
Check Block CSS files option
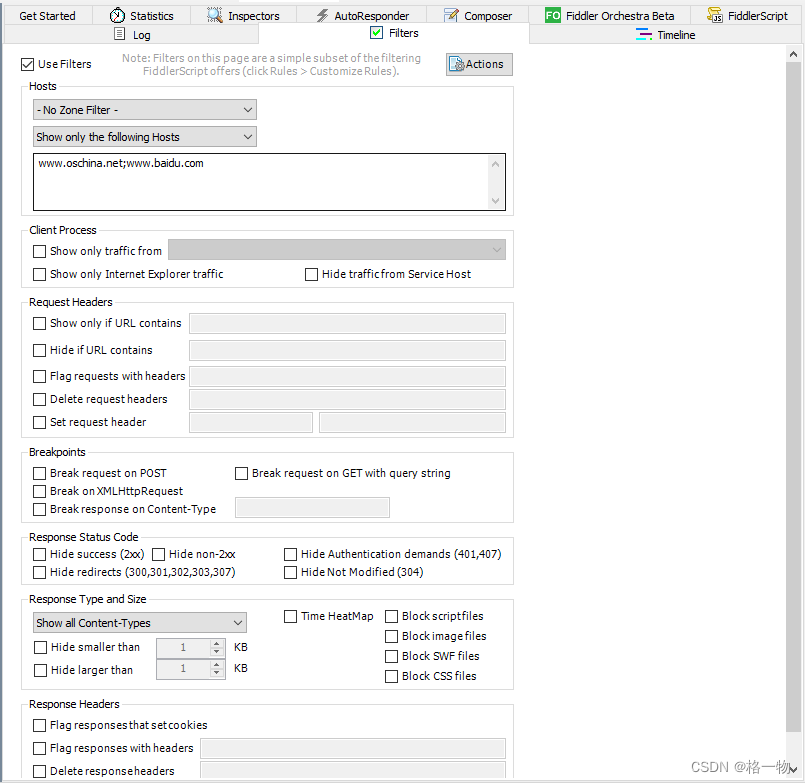tap(391, 676)
